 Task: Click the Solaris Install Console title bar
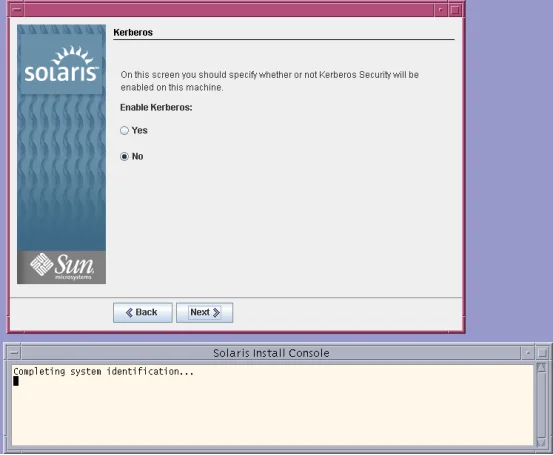[x=271, y=353]
